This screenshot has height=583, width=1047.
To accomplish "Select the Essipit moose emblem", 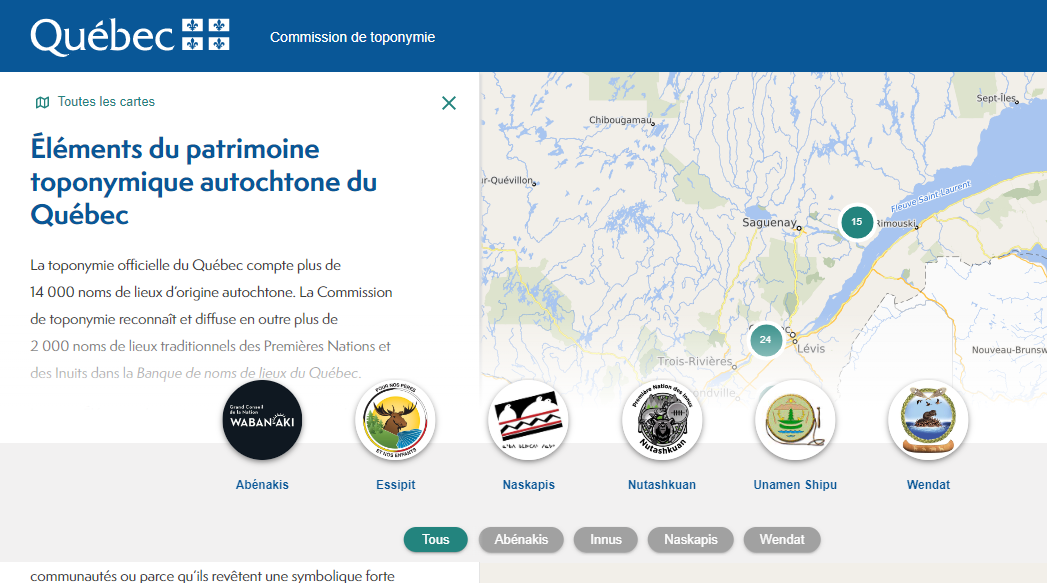I will (395, 421).
